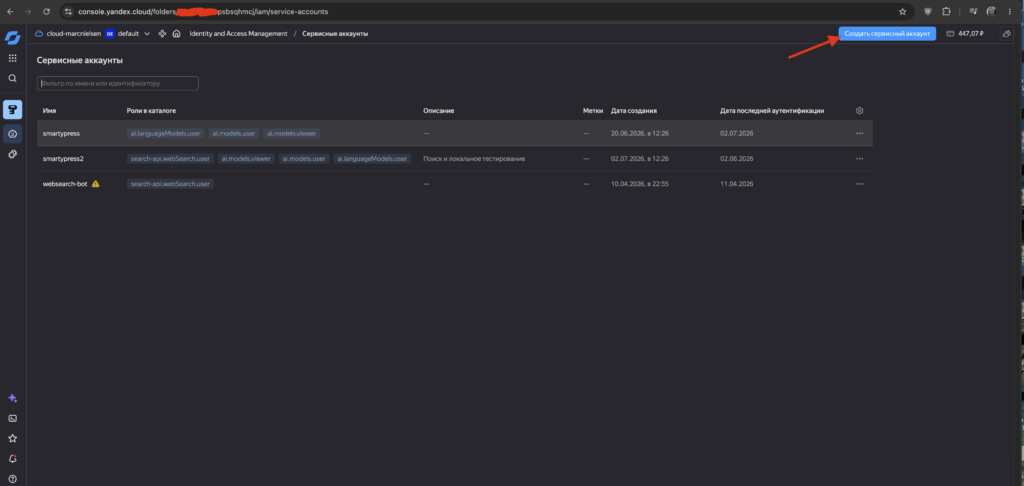Open the media control playlist icon
This screenshot has height=486, width=1024.
[x=973, y=12]
